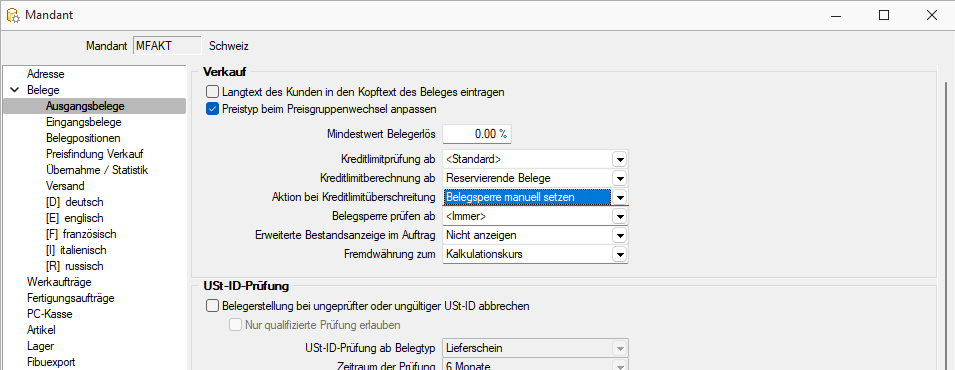Open the Kreditlimitprüfung ab dropdown arrow
Screen dimensions: 955x370
(x=620, y=160)
